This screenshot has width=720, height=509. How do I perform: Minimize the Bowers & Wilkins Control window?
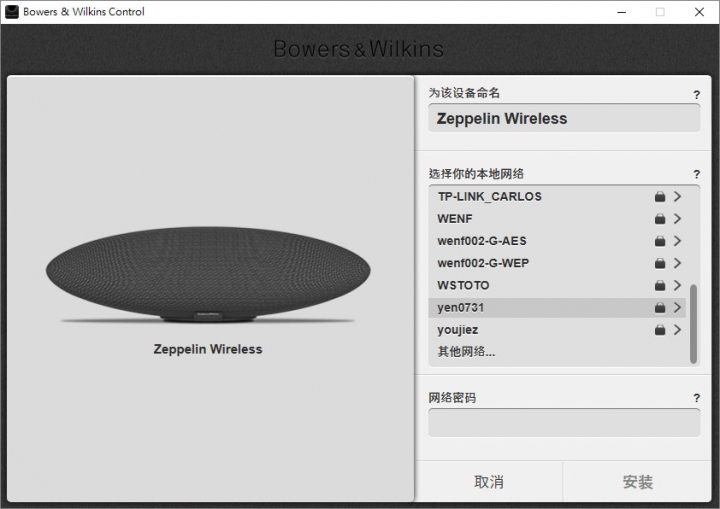(x=622, y=12)
